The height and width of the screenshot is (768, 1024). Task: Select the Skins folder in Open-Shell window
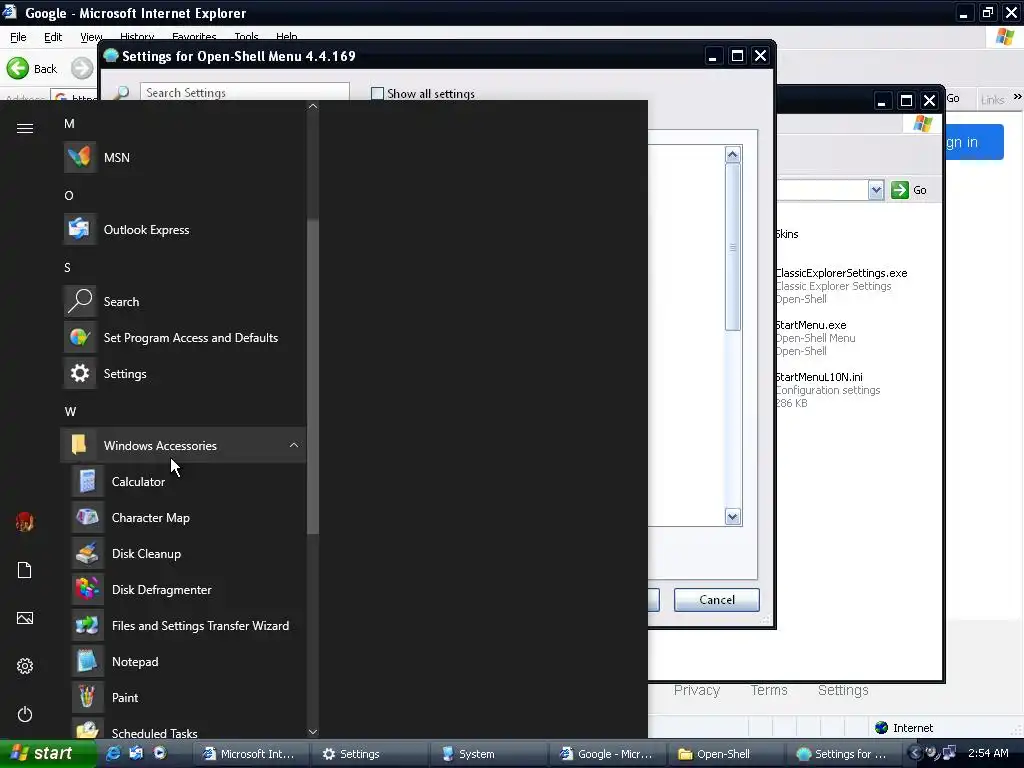point(787,234)
